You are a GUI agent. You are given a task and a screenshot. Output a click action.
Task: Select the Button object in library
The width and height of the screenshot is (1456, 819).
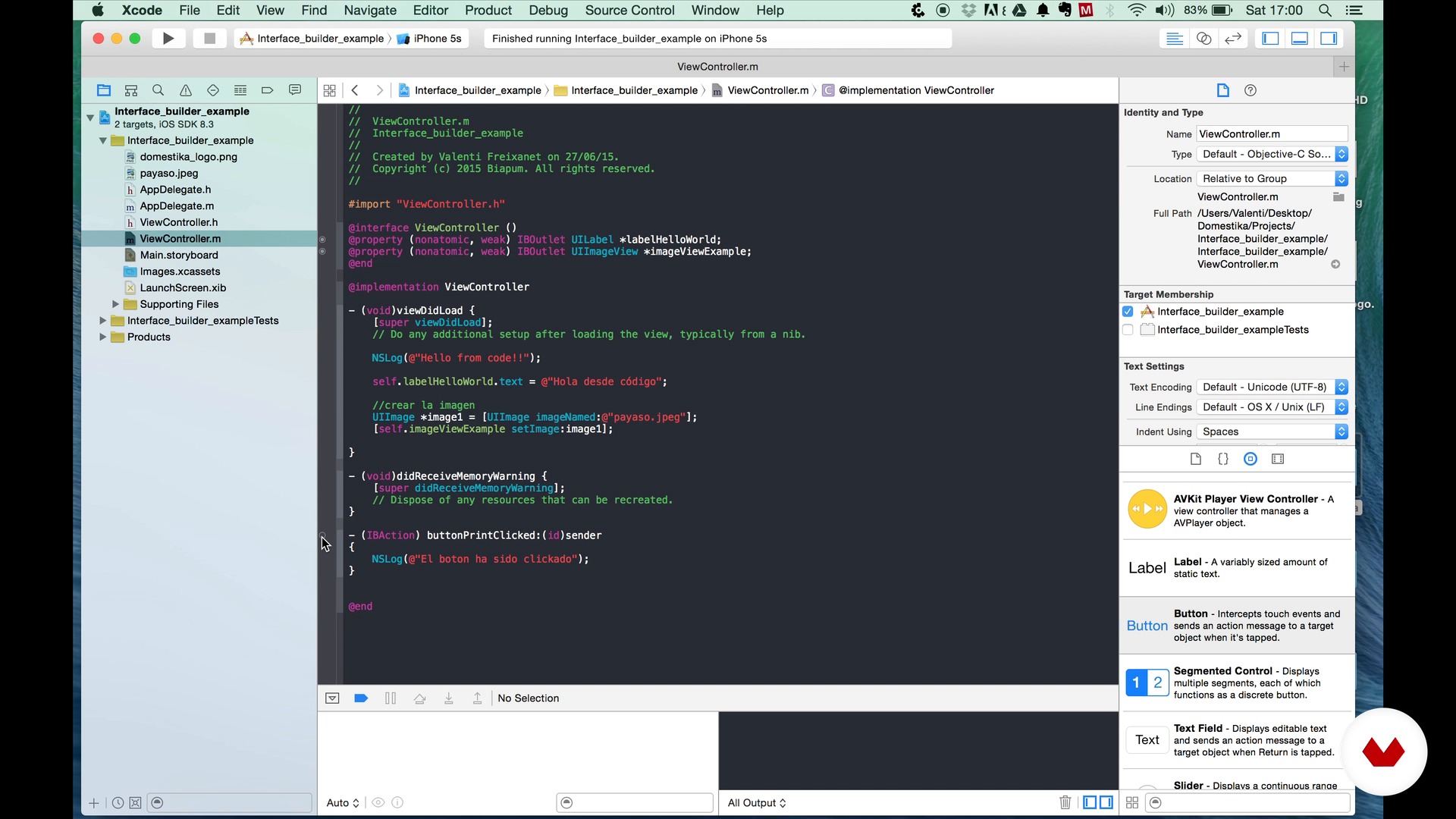point(1237,626)
